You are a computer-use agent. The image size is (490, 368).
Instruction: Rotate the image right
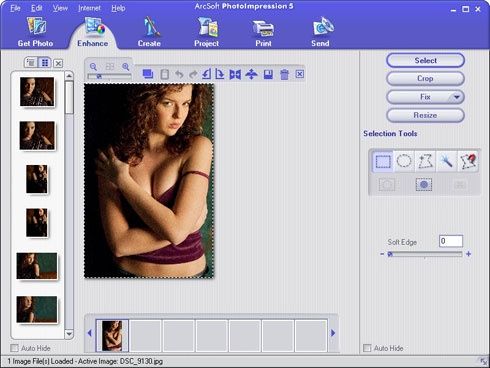(220, 74)
